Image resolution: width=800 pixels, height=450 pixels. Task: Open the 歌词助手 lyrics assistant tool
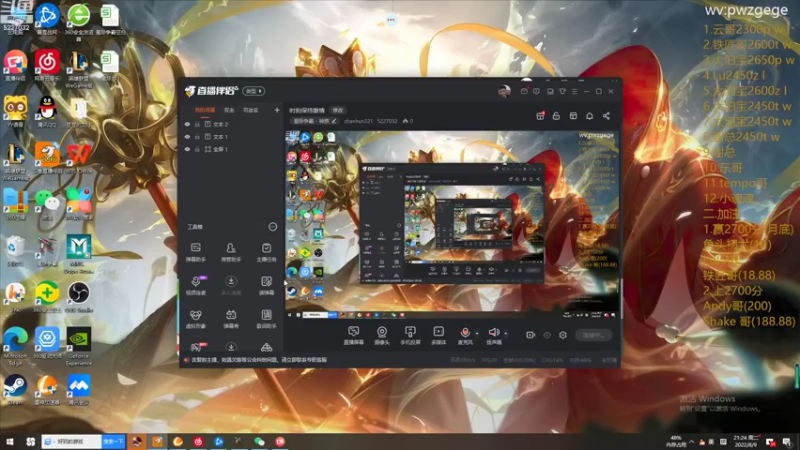coord(266,319)
